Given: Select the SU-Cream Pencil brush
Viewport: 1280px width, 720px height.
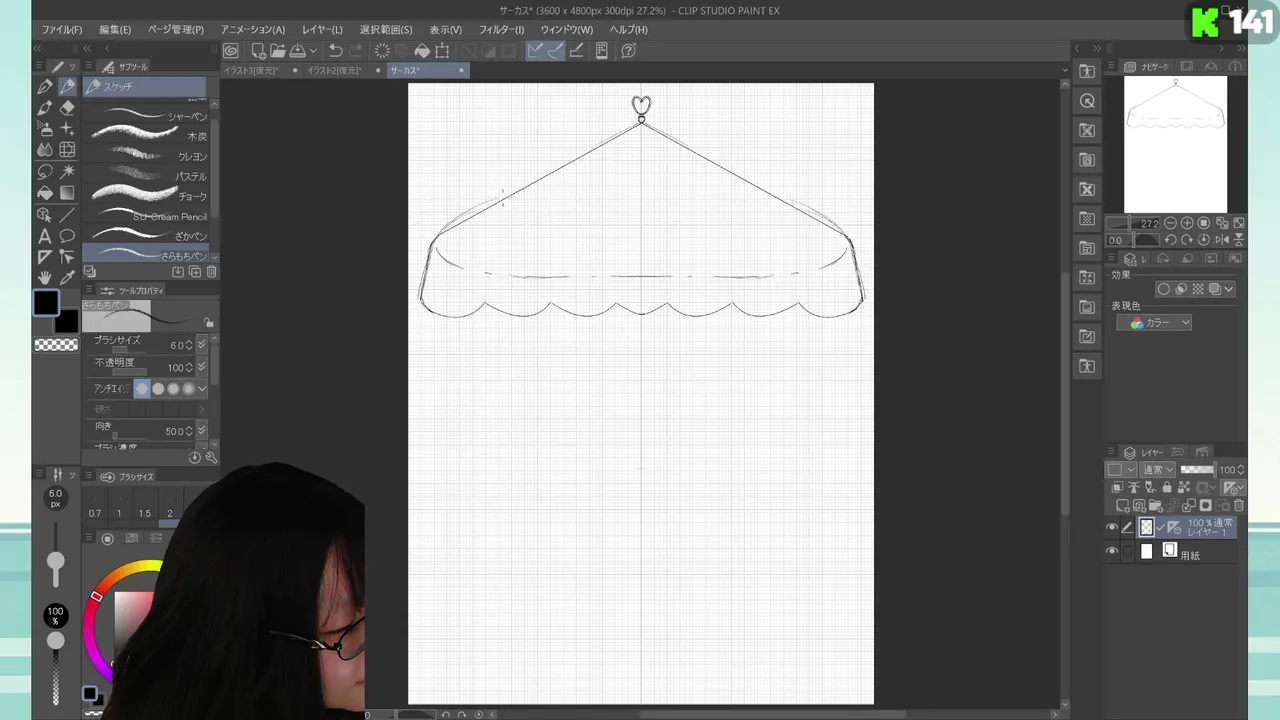Looking at the screenshot, I should click(x=146, y=216).
